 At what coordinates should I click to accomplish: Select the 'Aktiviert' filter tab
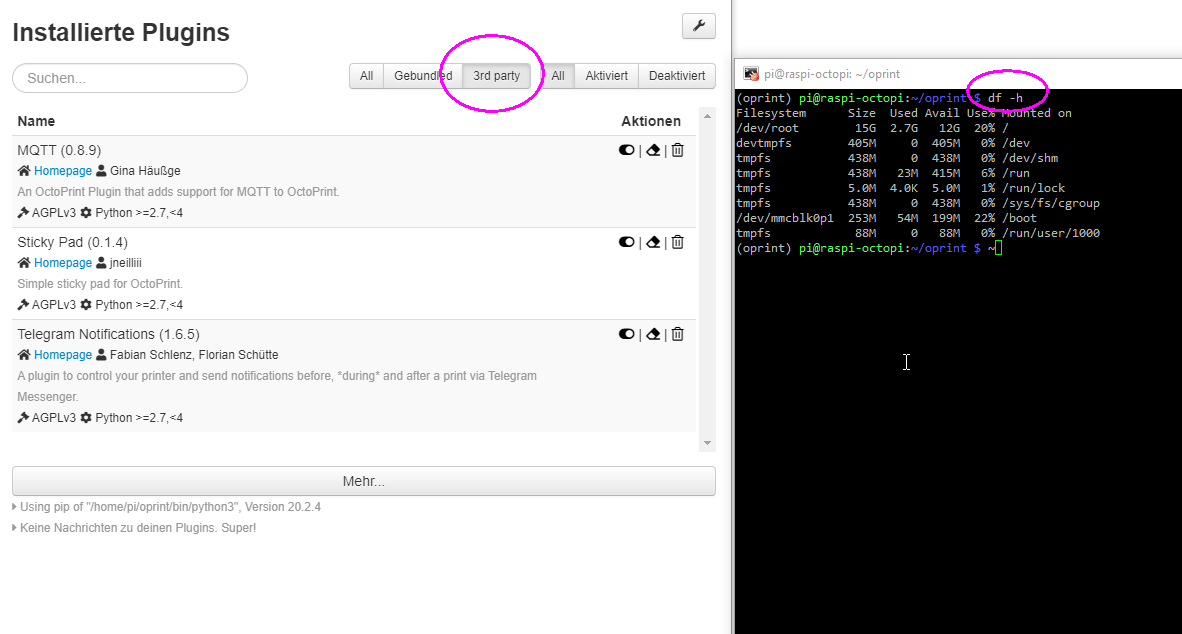pos(605,75)
